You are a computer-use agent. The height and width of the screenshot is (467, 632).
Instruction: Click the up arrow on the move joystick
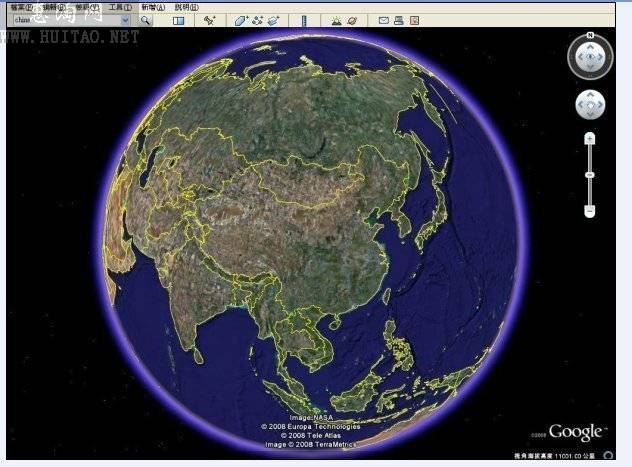coord(590,94)
